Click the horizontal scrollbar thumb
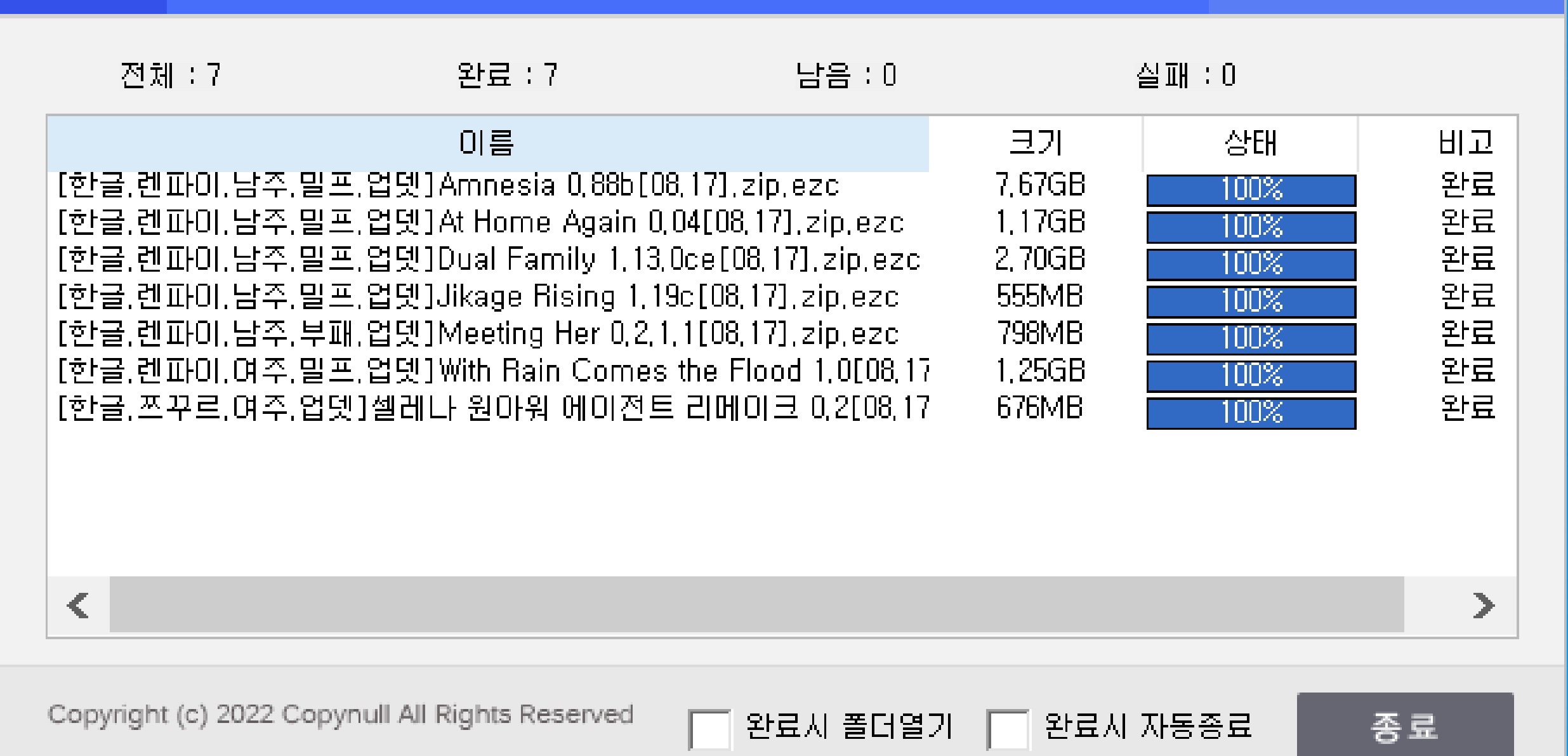The width and height of the screenshot is (1568, 756). [756, 605]
